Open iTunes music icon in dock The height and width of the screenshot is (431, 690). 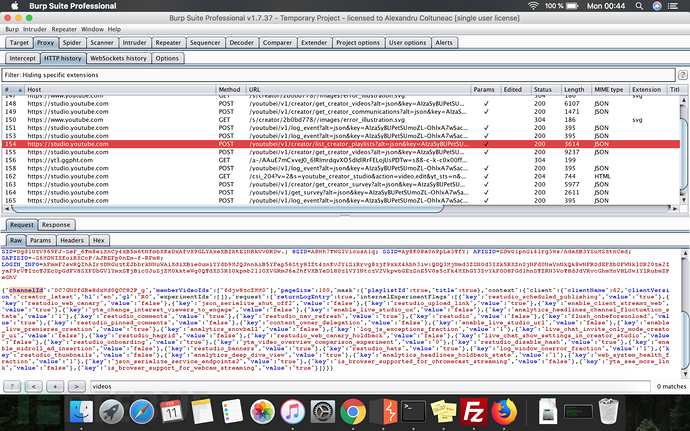click(292, 413)
